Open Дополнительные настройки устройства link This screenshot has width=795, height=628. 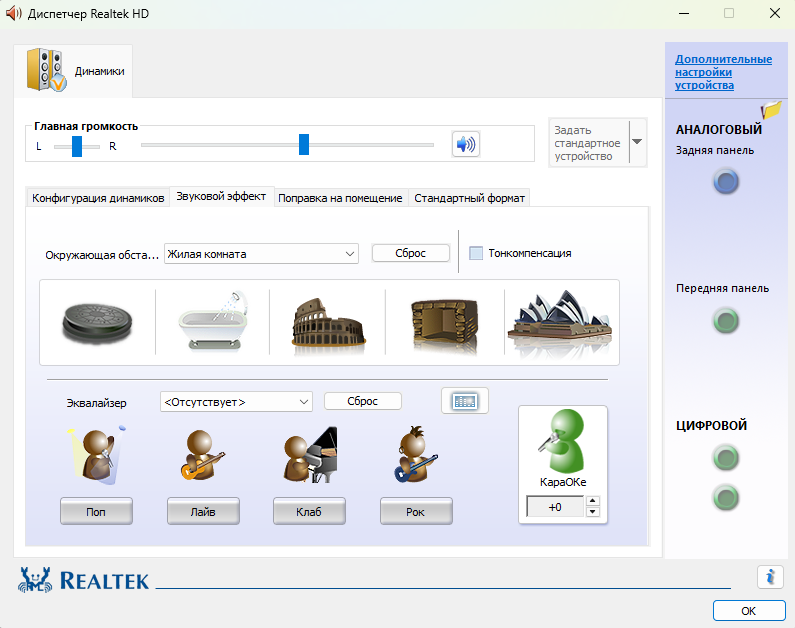(x=724, y=72)
